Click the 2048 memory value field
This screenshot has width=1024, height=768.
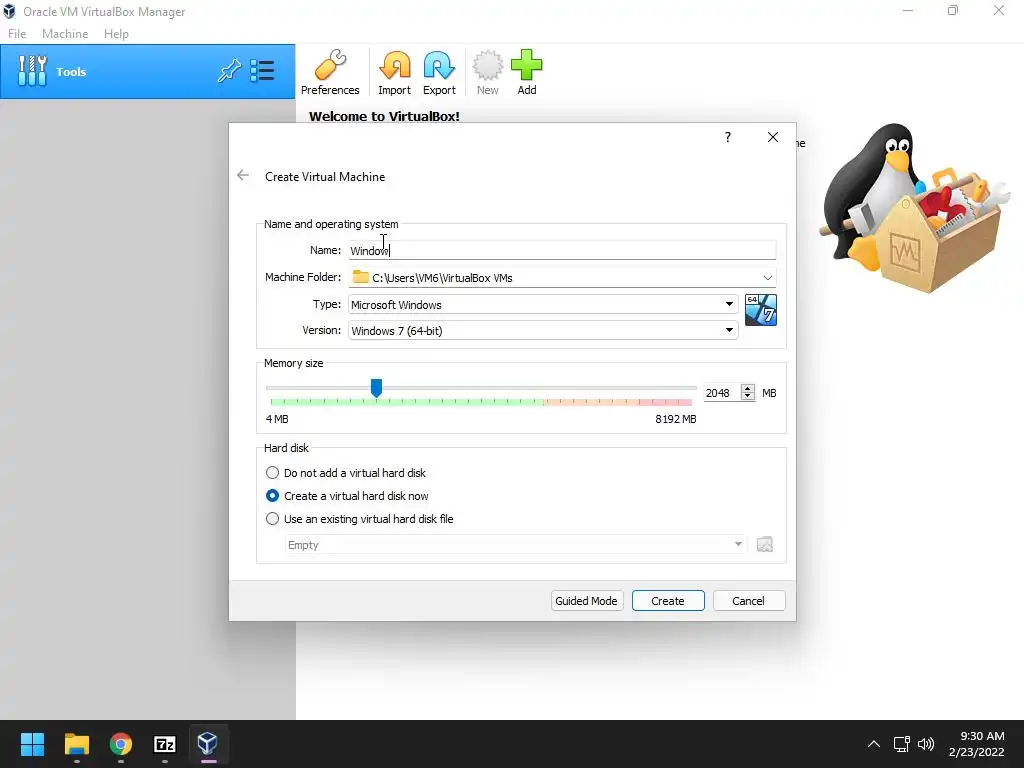[721, 392]
